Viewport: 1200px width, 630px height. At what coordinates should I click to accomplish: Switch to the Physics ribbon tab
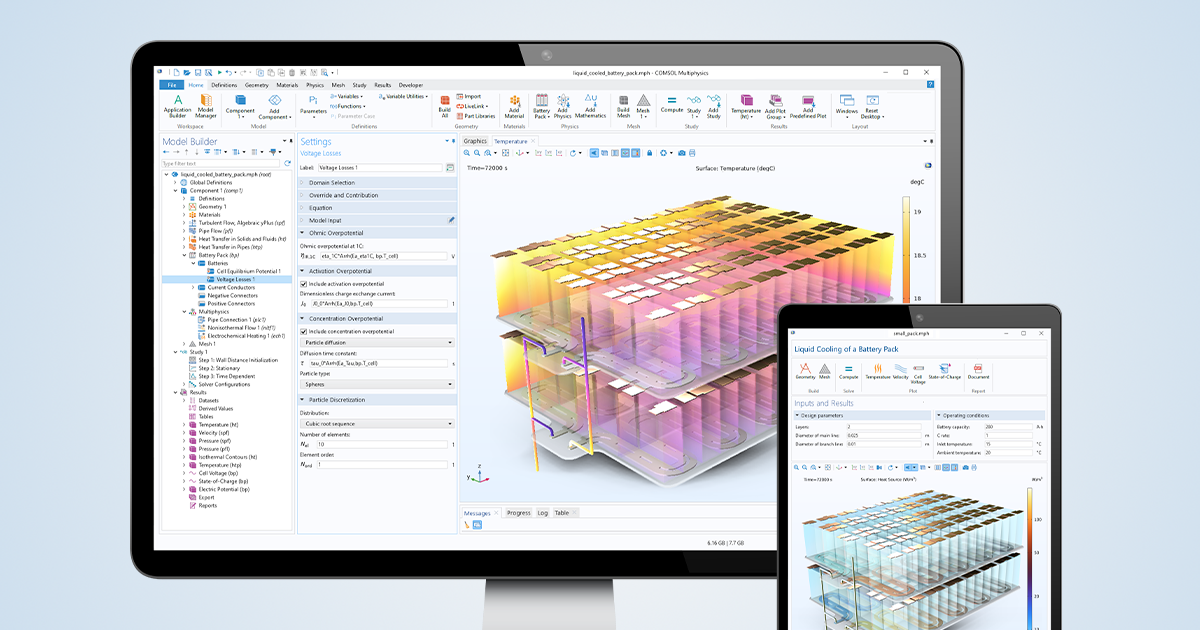pyautogui.click(x=315, y=85)
